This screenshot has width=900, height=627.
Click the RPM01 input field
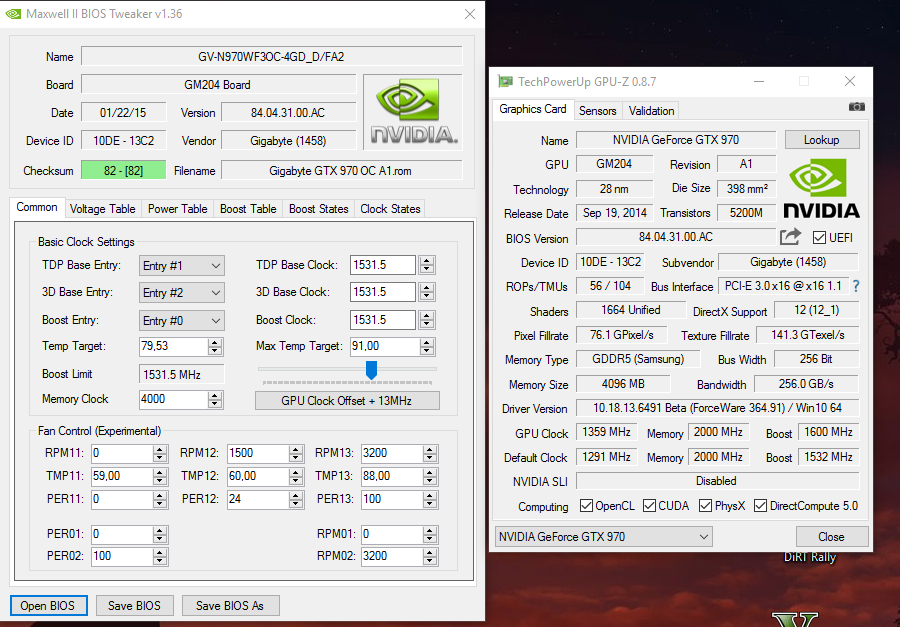click(392, 535)
